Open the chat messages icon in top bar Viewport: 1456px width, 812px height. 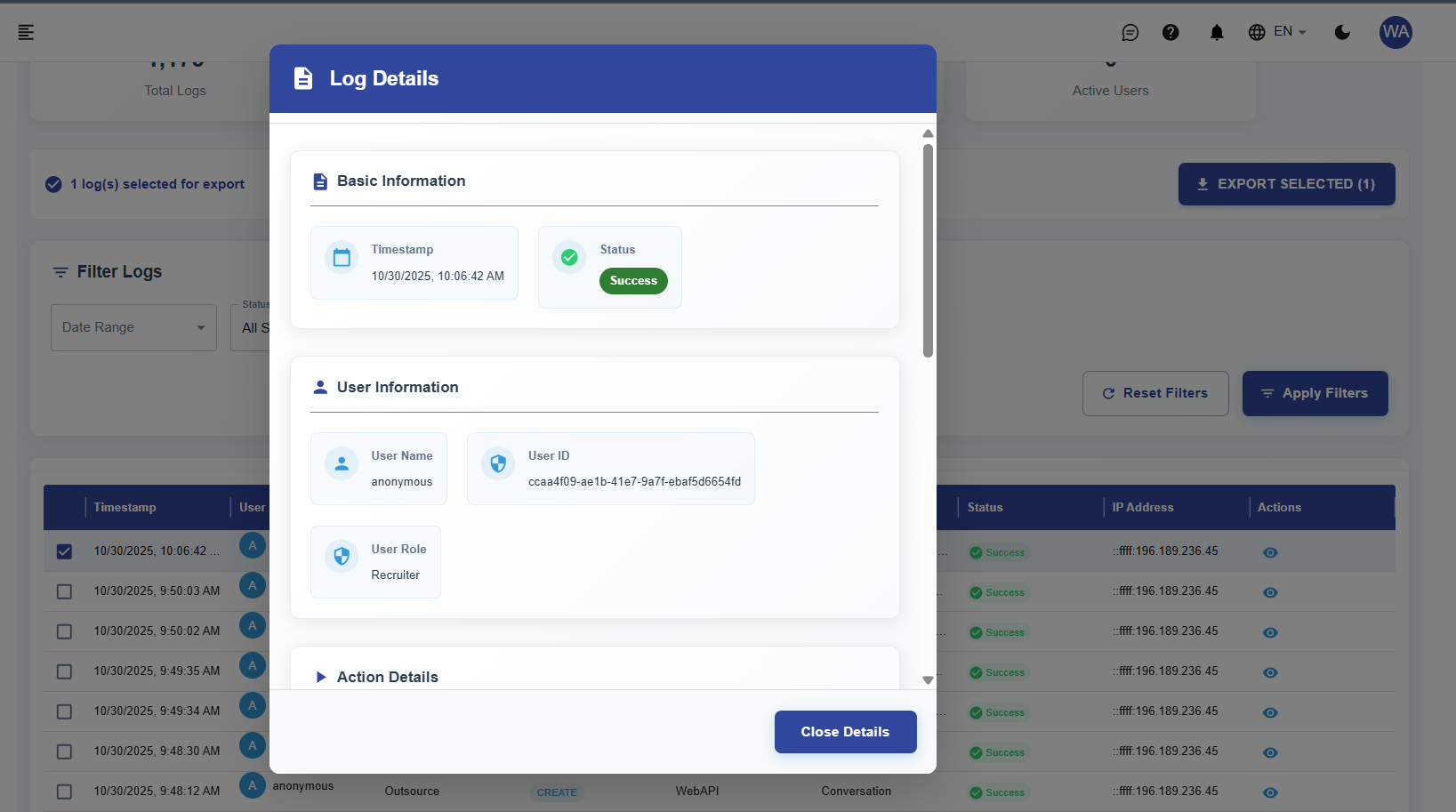click(x=1130, y=32)
